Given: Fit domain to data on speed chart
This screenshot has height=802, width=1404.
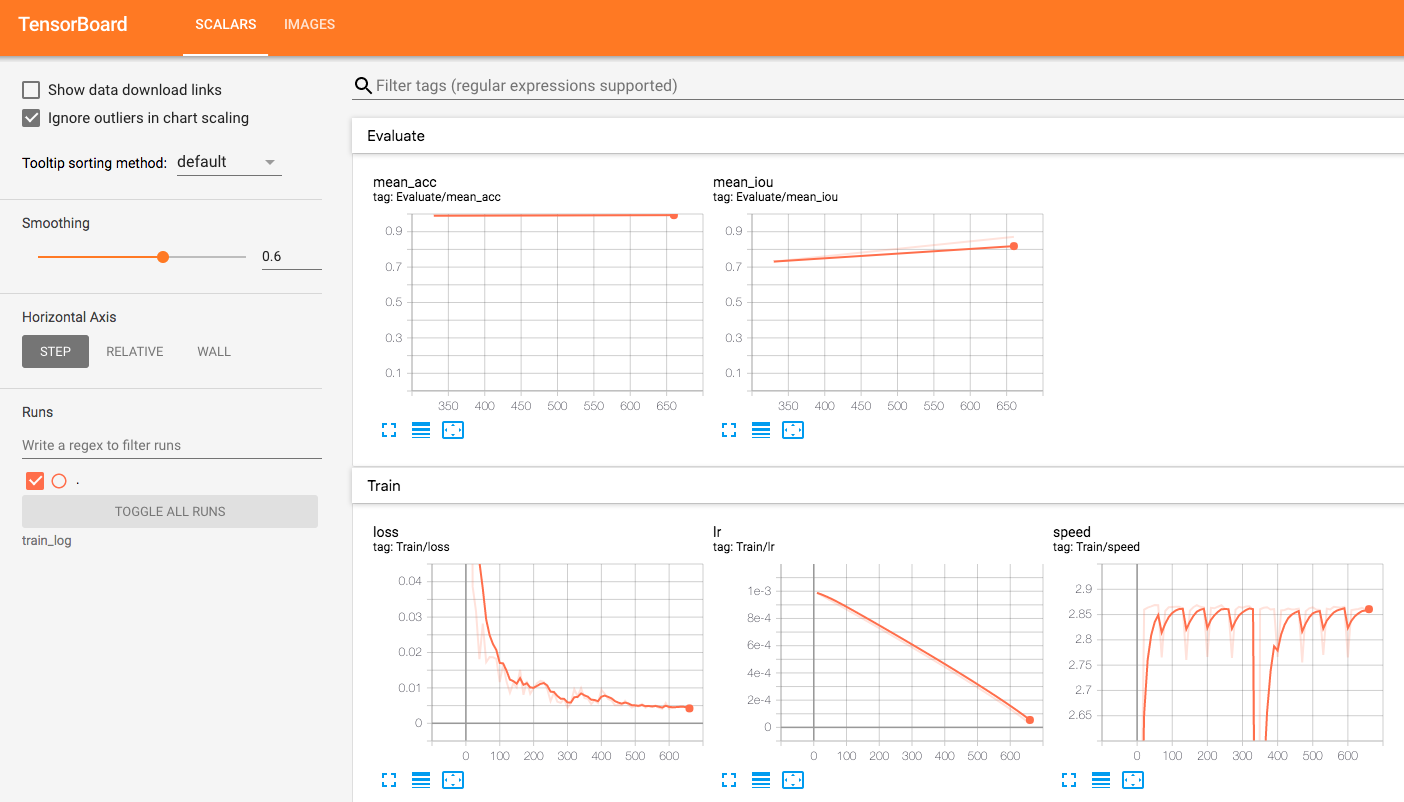Looking at the screenshot, I should (1133, 779).
